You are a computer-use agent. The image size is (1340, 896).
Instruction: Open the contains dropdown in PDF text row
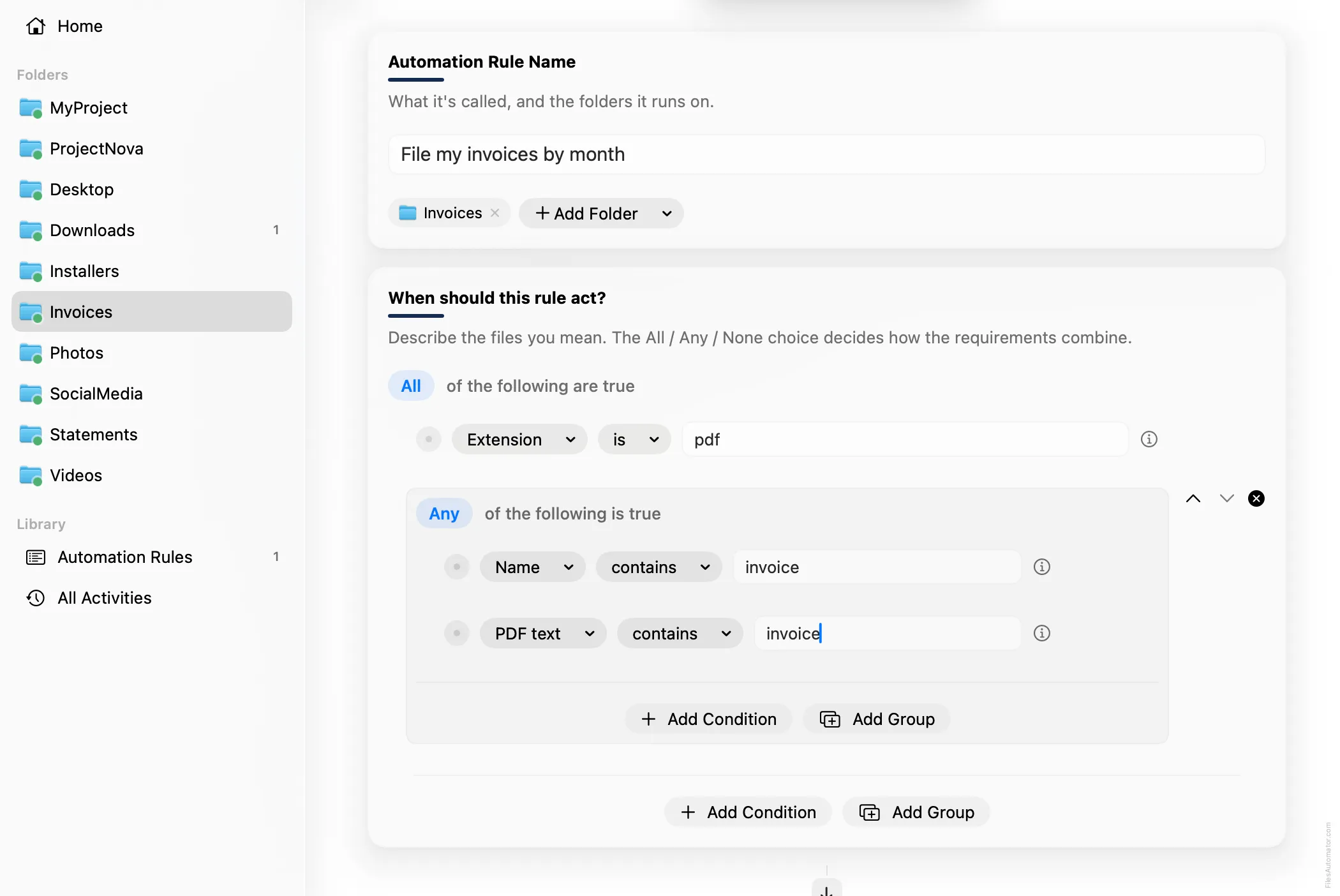pos(680,634)
